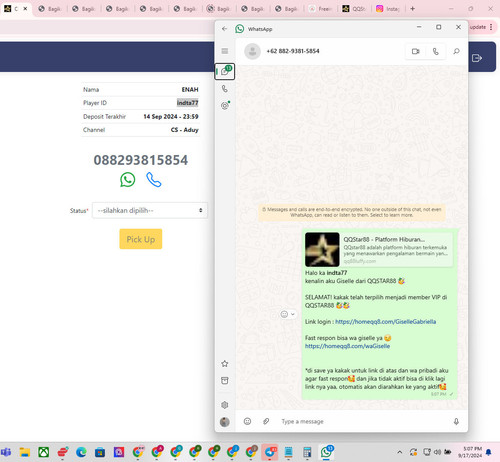Click the Pick Up button
The image size is (500, 462).
click(x=141, y=239)
